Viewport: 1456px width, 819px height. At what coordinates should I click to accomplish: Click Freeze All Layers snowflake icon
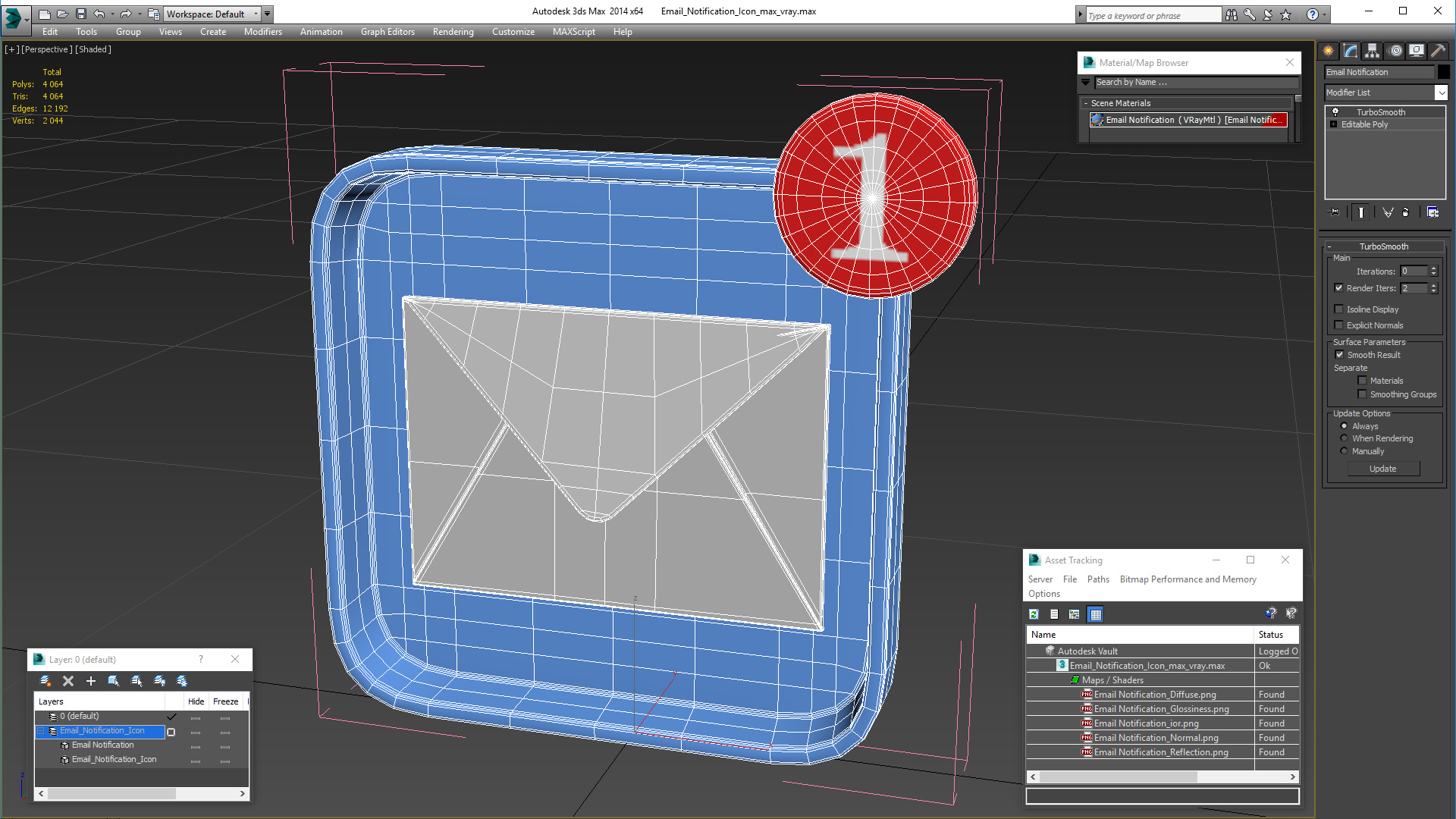click(182, 681)
